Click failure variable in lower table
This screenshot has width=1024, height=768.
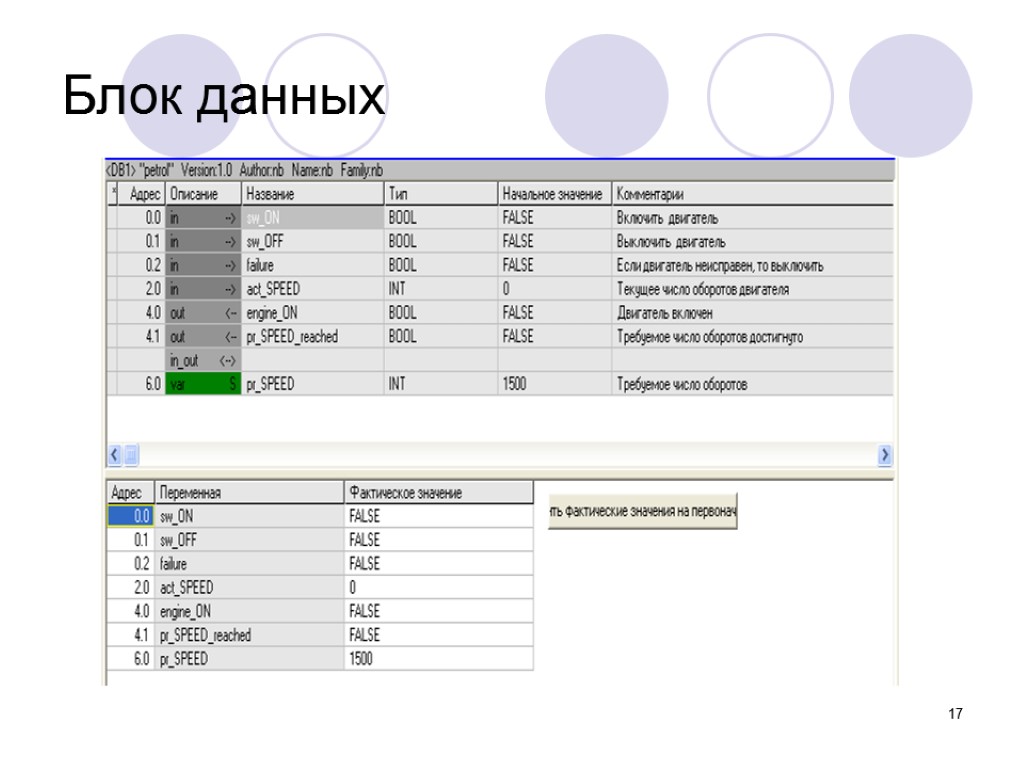pyautogui.click(x=249, y=564)
